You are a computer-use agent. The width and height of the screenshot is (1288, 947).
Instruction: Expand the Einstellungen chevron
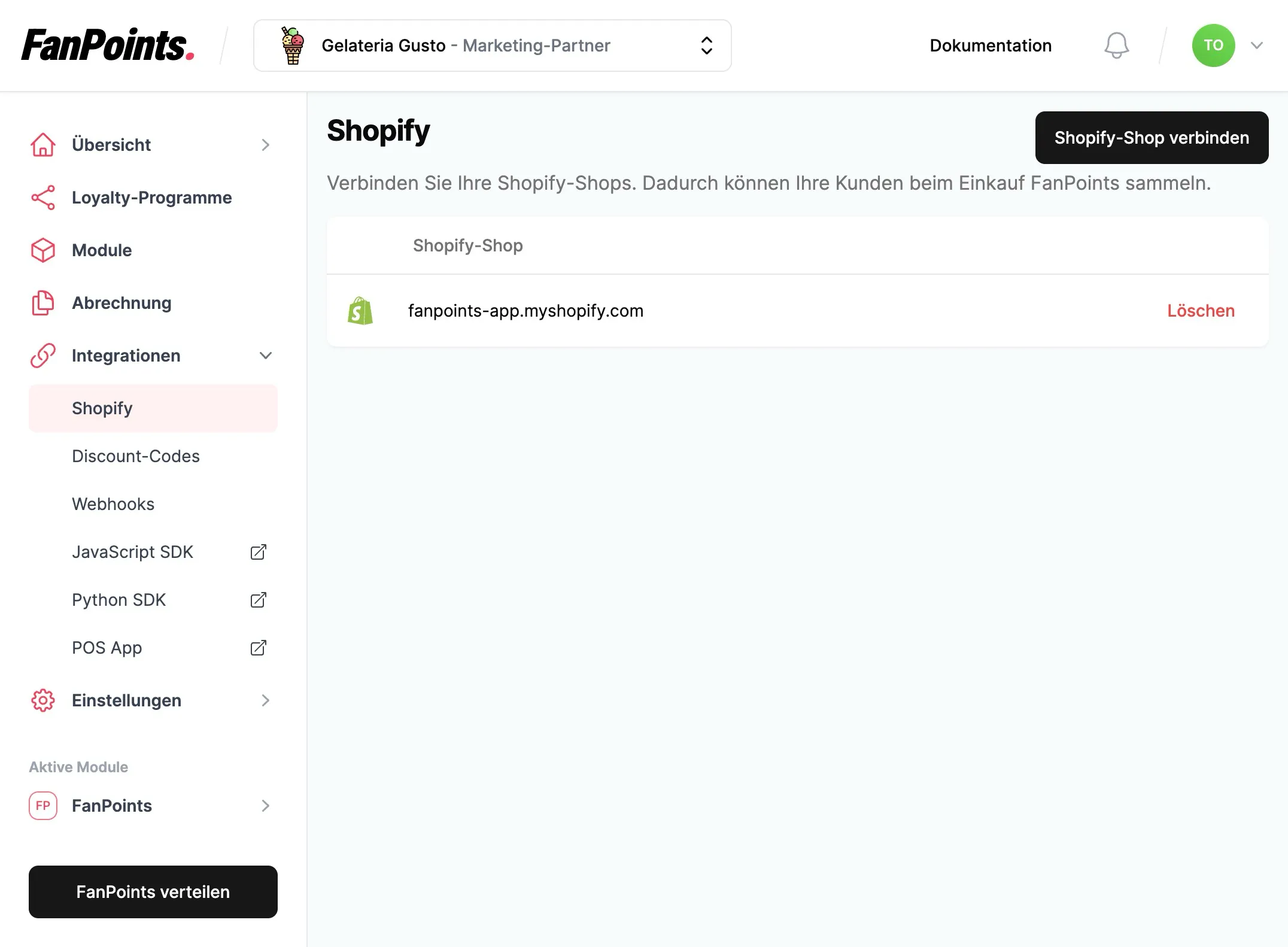[266, 700]
